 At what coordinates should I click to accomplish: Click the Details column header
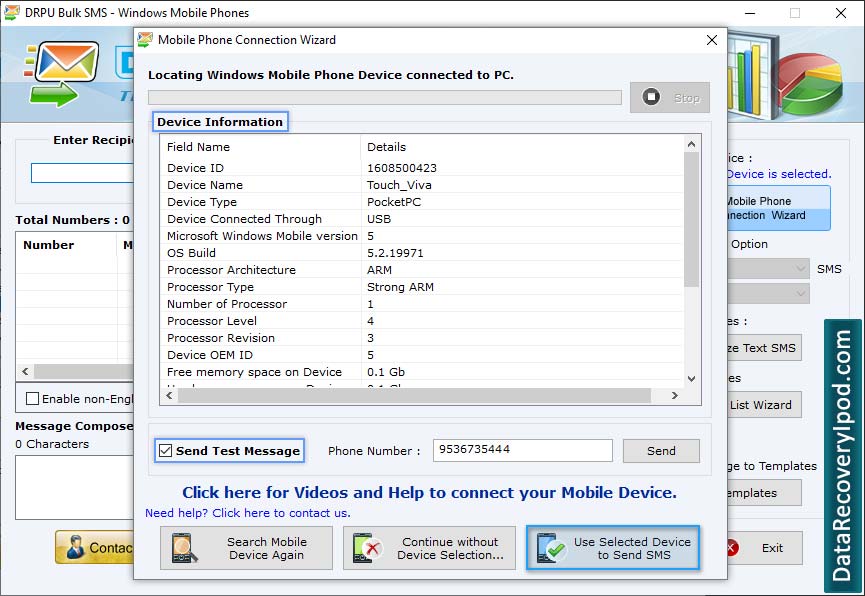coord(522,147)
